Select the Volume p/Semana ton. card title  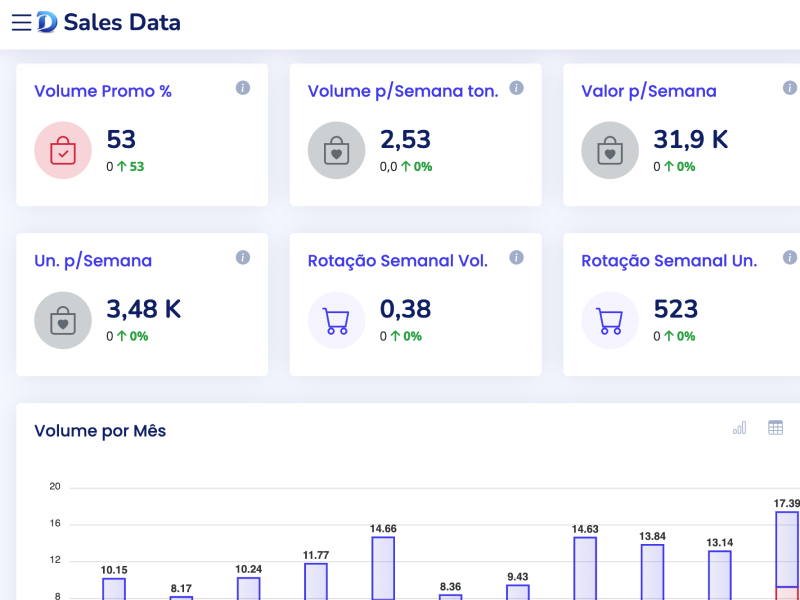point(402,91)
